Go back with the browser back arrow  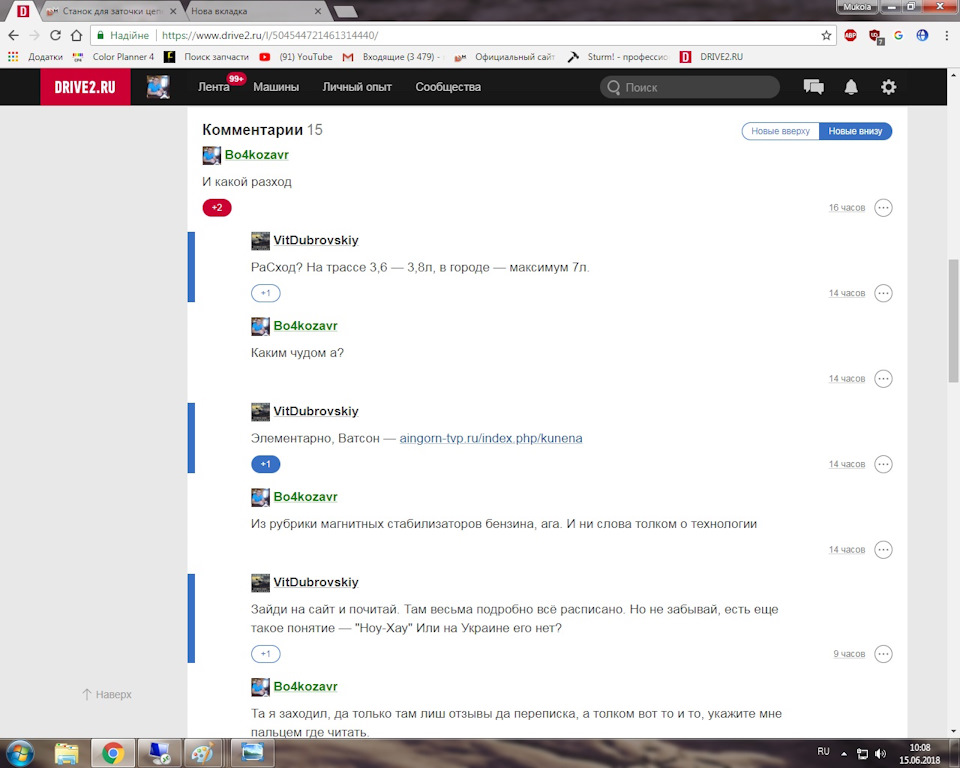13,36
